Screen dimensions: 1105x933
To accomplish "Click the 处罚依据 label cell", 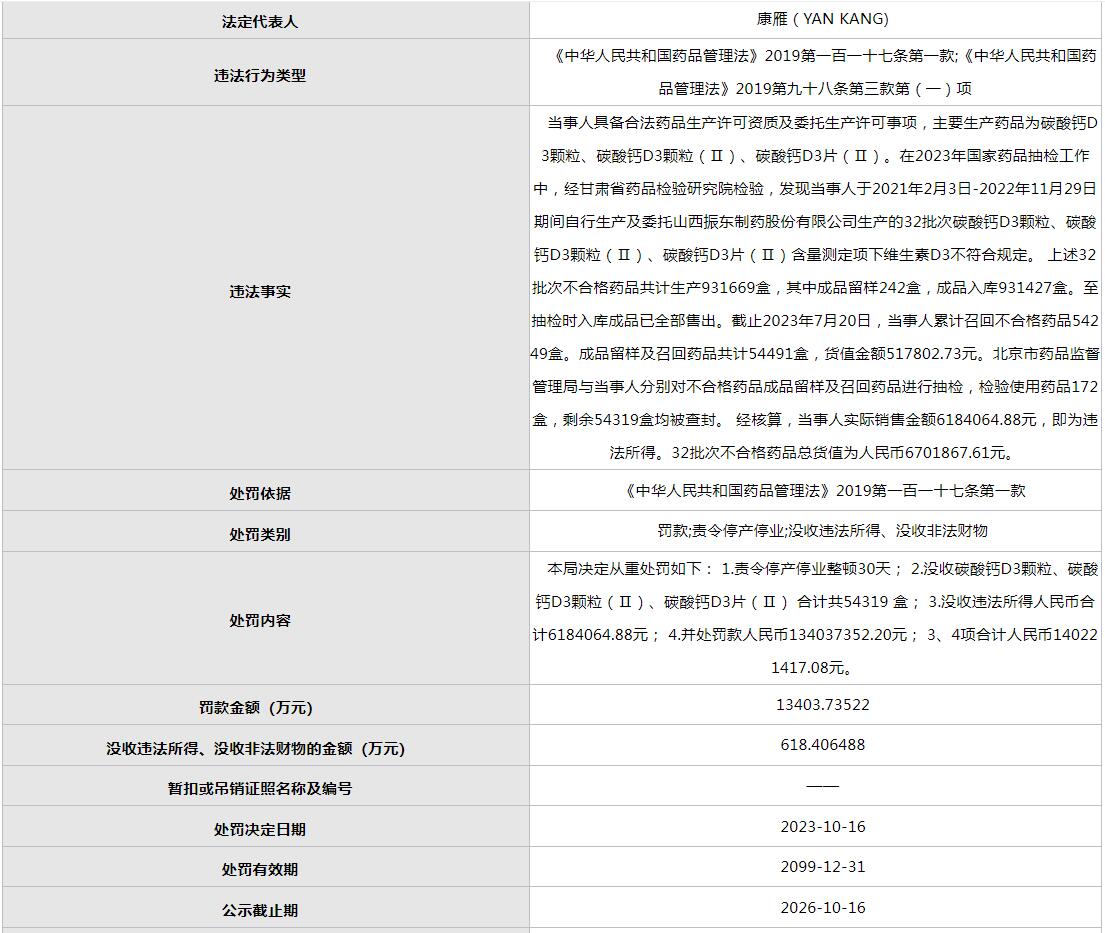I will [266, 490].
